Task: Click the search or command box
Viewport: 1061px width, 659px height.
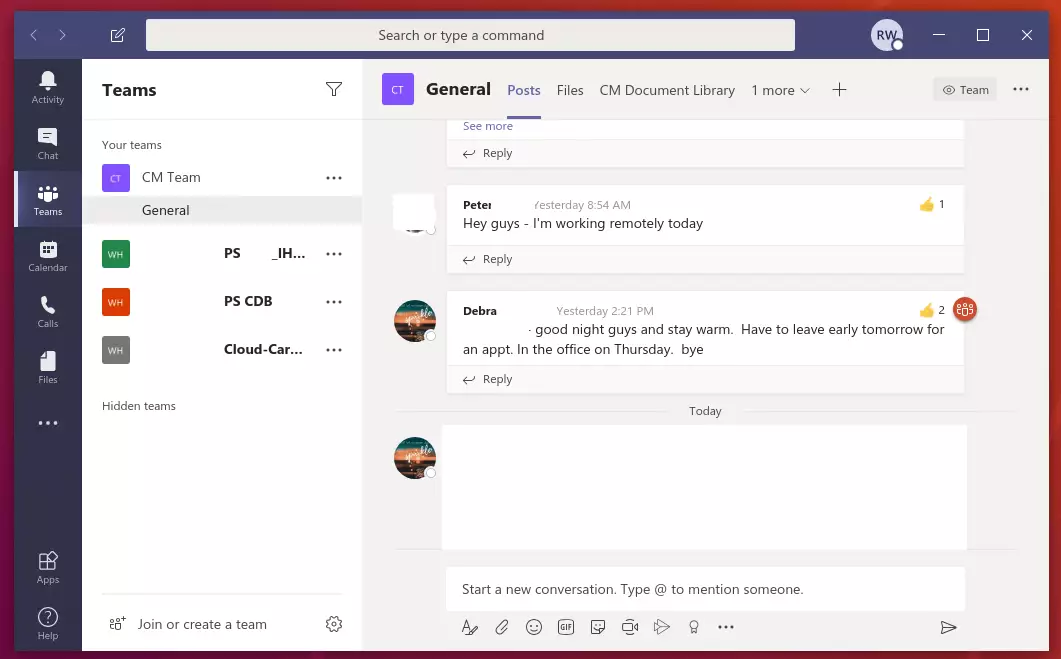Action: [x=470, y=35]
